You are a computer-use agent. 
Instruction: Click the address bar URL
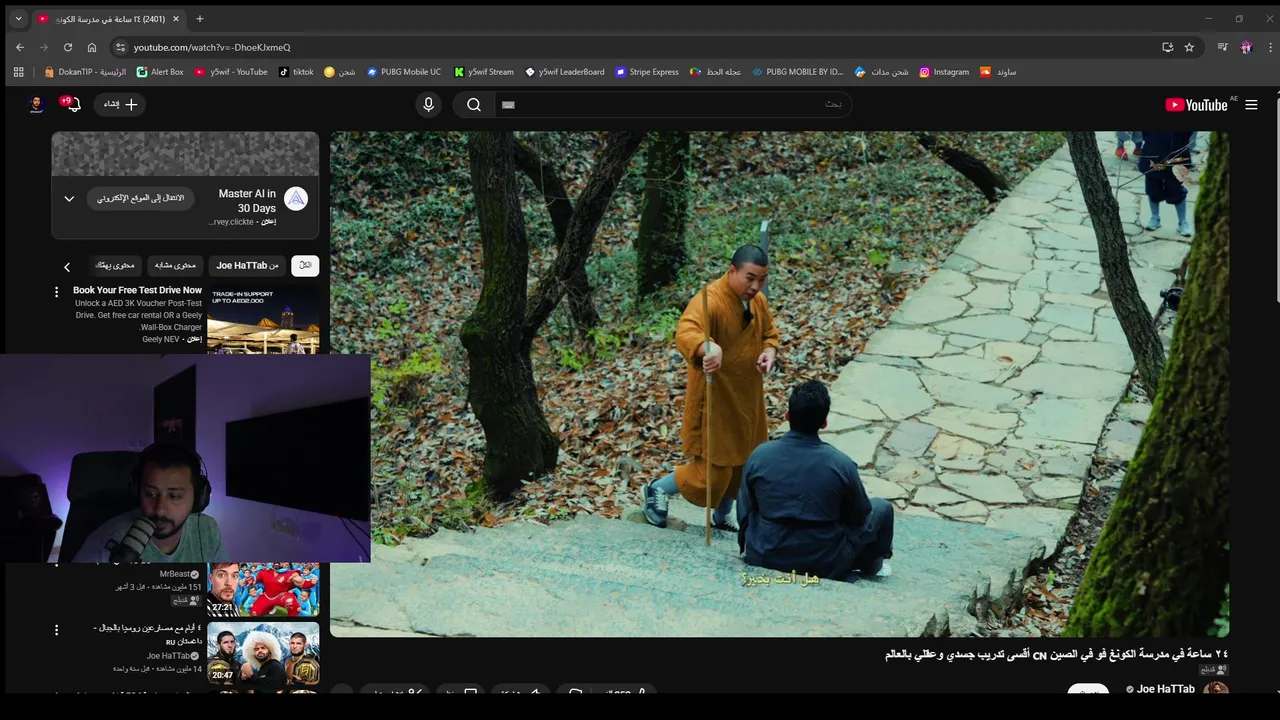tap(212, 47)
